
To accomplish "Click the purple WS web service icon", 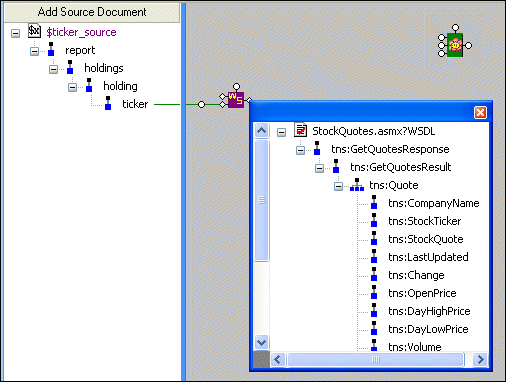I will (236, 100).
